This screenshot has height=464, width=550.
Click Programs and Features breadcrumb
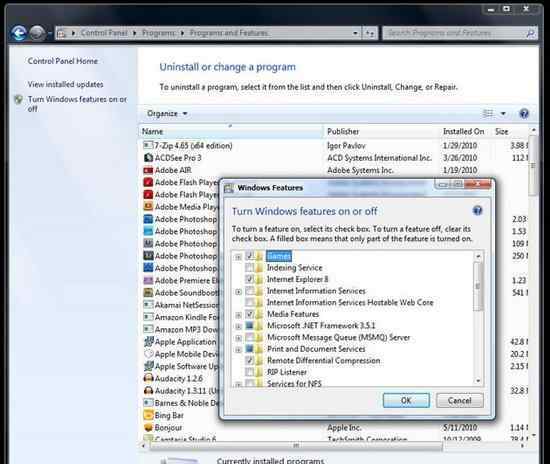point(229,33)
